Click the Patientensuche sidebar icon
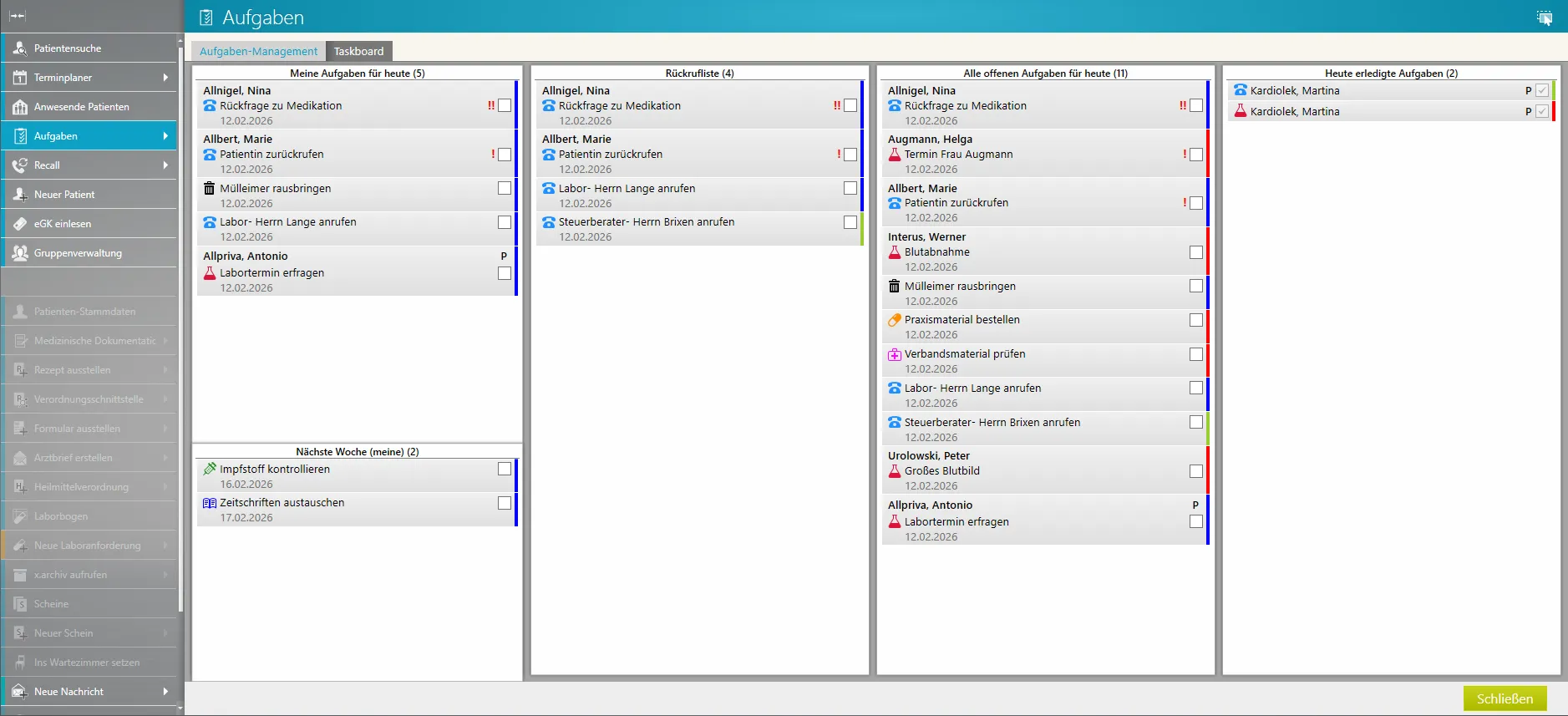The width and height of the screenshot is (1568, 716). point(20,48)
